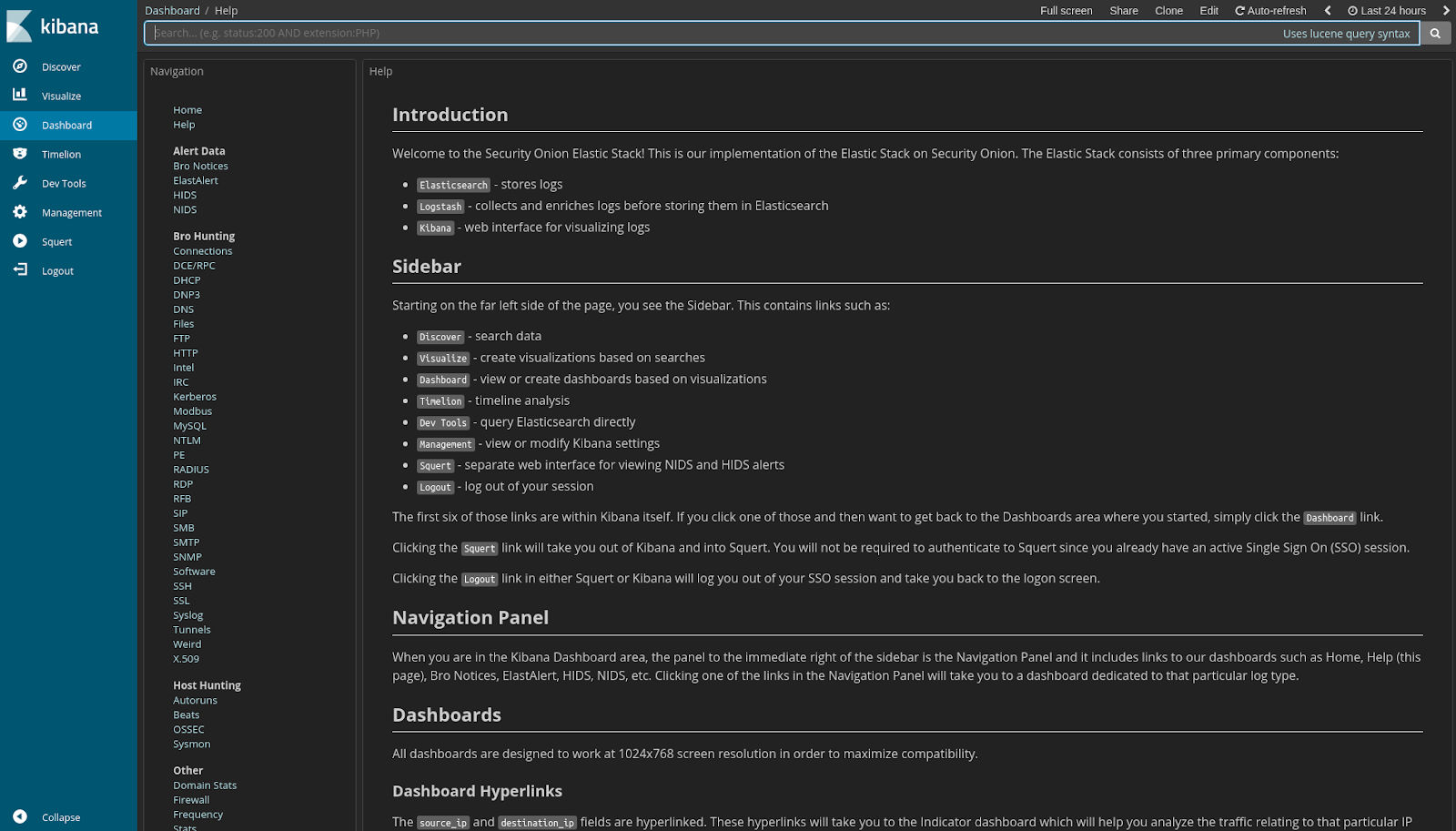This screenshot has width=1456, height=831.
Task: Open the NIDS alert dashboard
Action: tap(185, 209)
